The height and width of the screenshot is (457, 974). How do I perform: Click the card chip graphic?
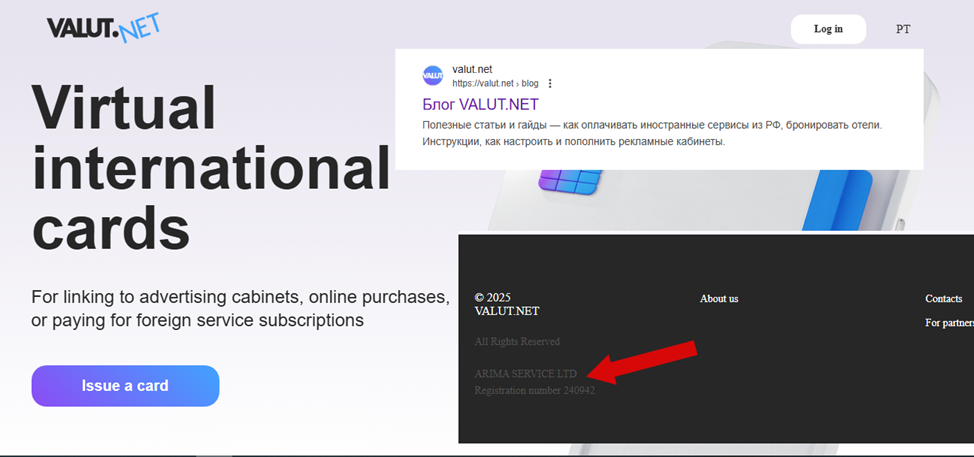pyautogui.click(x=570, y=183)
